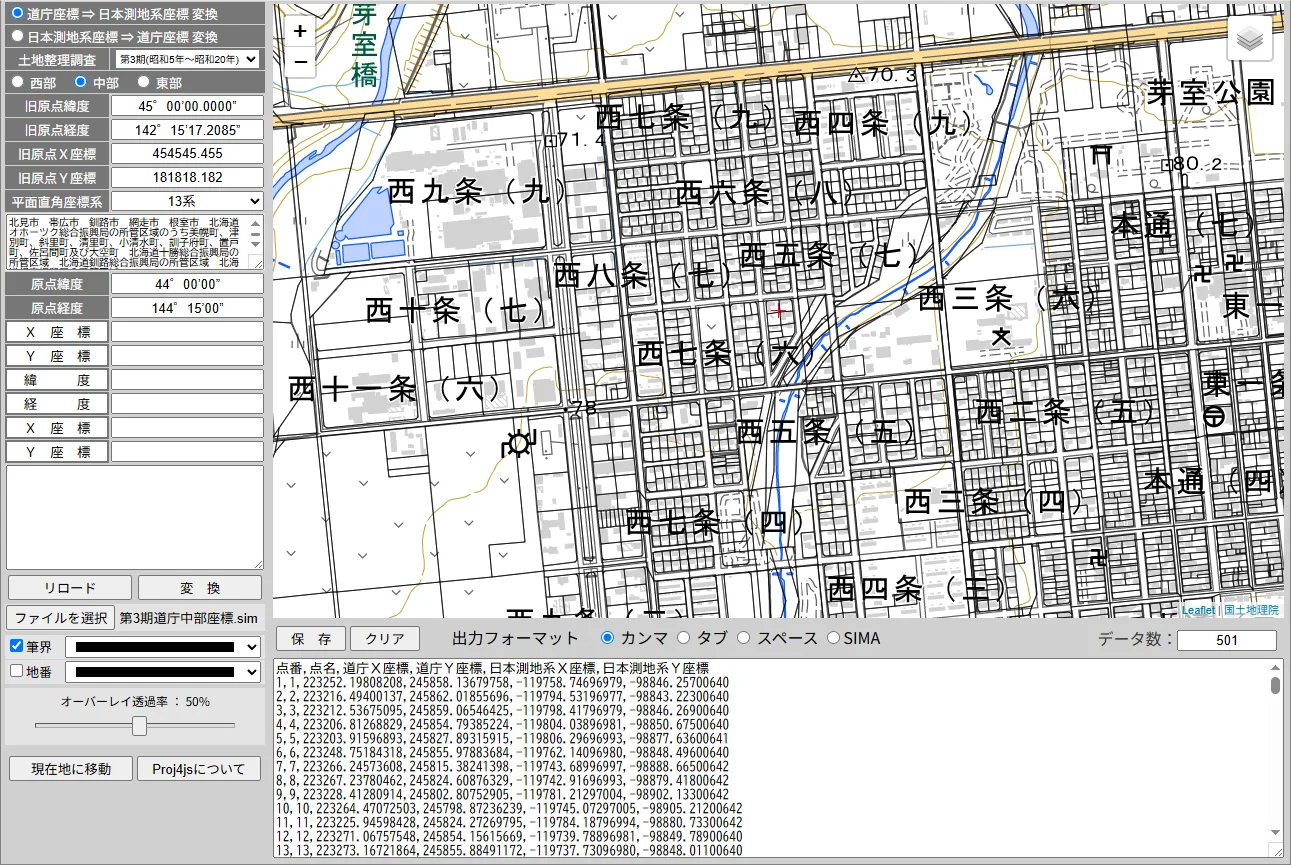The image size is (1291, 865).
Task: Open the Proj4jsについて info button
Action: click(199, 769)
